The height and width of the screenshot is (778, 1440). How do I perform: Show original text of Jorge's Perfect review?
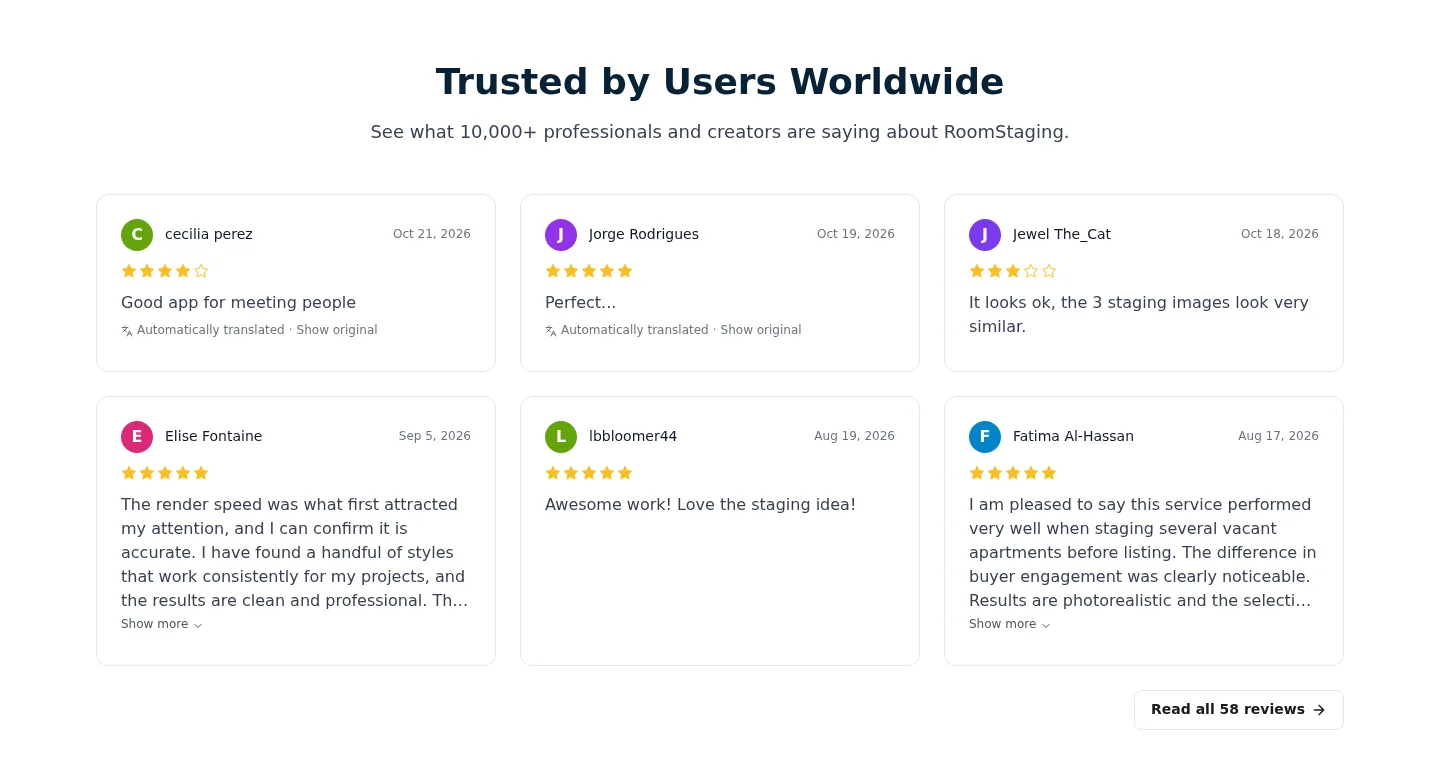click(x=761, y=330)
